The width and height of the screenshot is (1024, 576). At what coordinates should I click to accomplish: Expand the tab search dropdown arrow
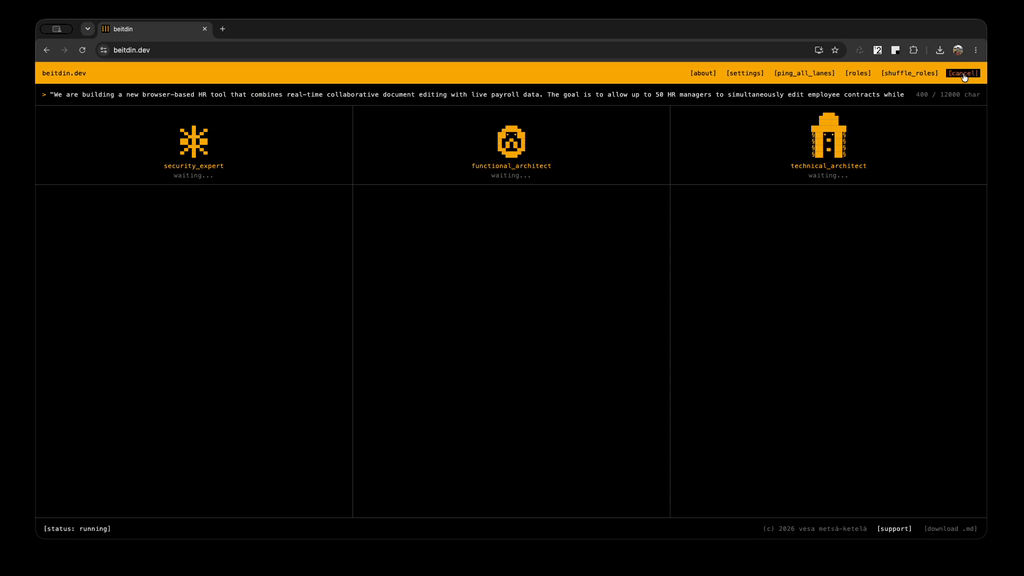click(88, 29)
